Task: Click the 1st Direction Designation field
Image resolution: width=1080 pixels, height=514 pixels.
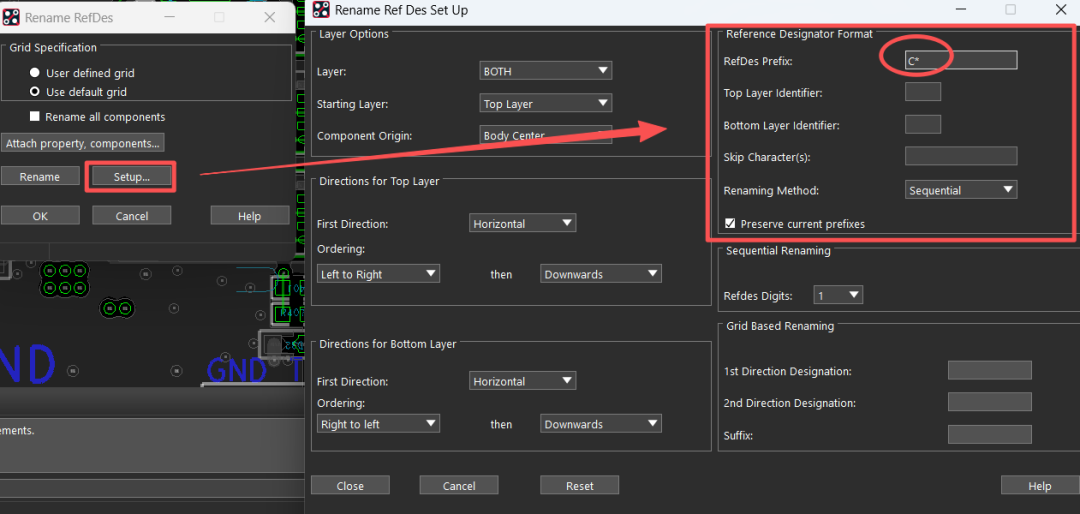Action: (x=990, y=370)
